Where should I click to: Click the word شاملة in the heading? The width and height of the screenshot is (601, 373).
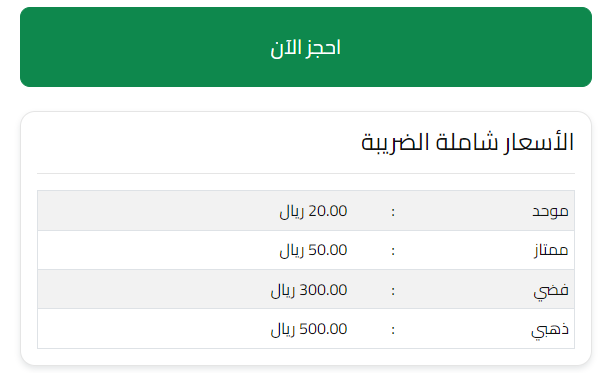[x=466, y=142]
